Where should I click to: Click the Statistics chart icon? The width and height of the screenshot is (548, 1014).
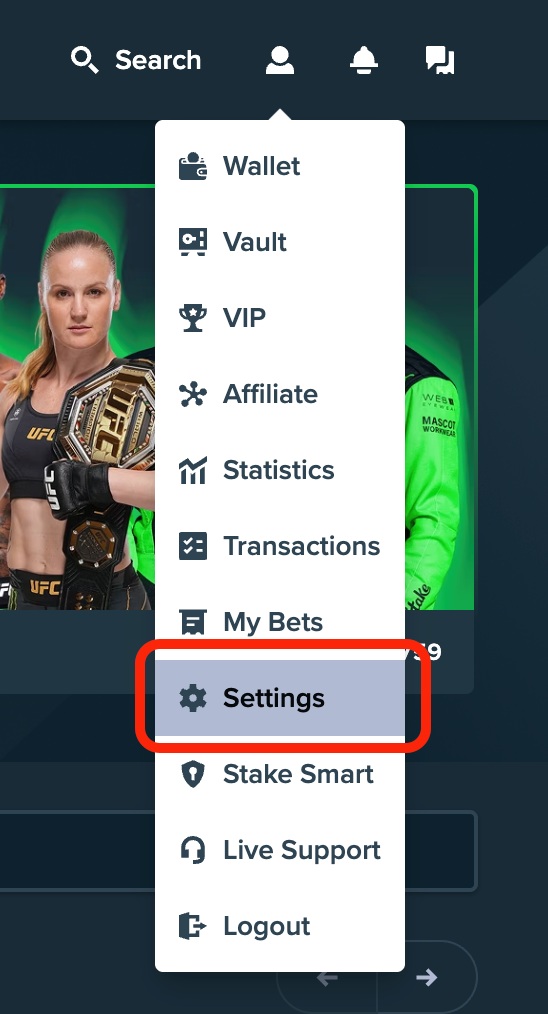(193, 470)
